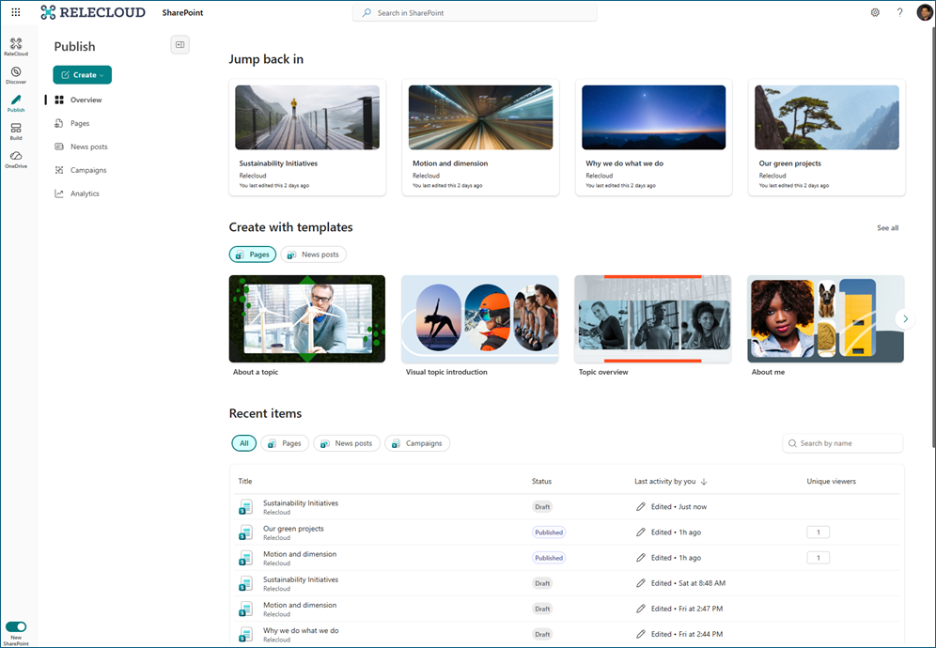Open the Discover app in left rail
Image resolution: width=936 pixels, height=648 pixels.
[x=16, y=74]
